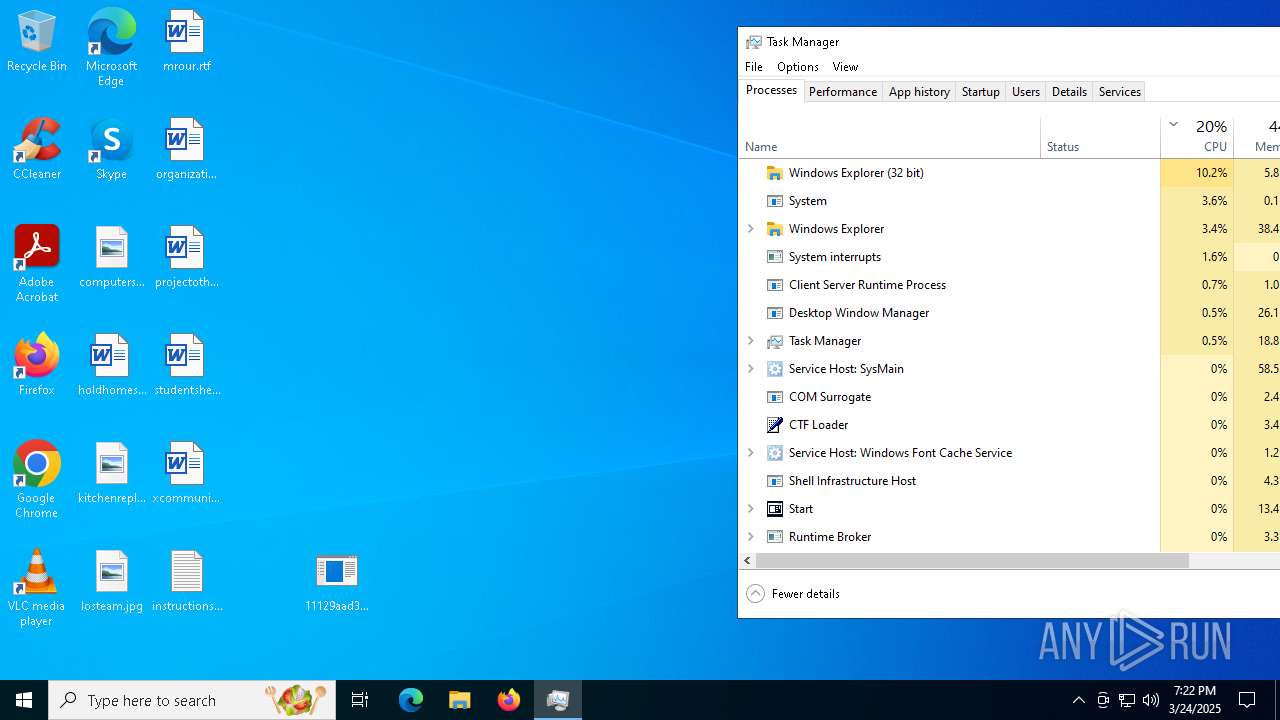Image resolution: width=1280 pixels, height=720 pixels.
Task: Open the Recycle Bin desktop icon
Action: (x=37, y=42)
